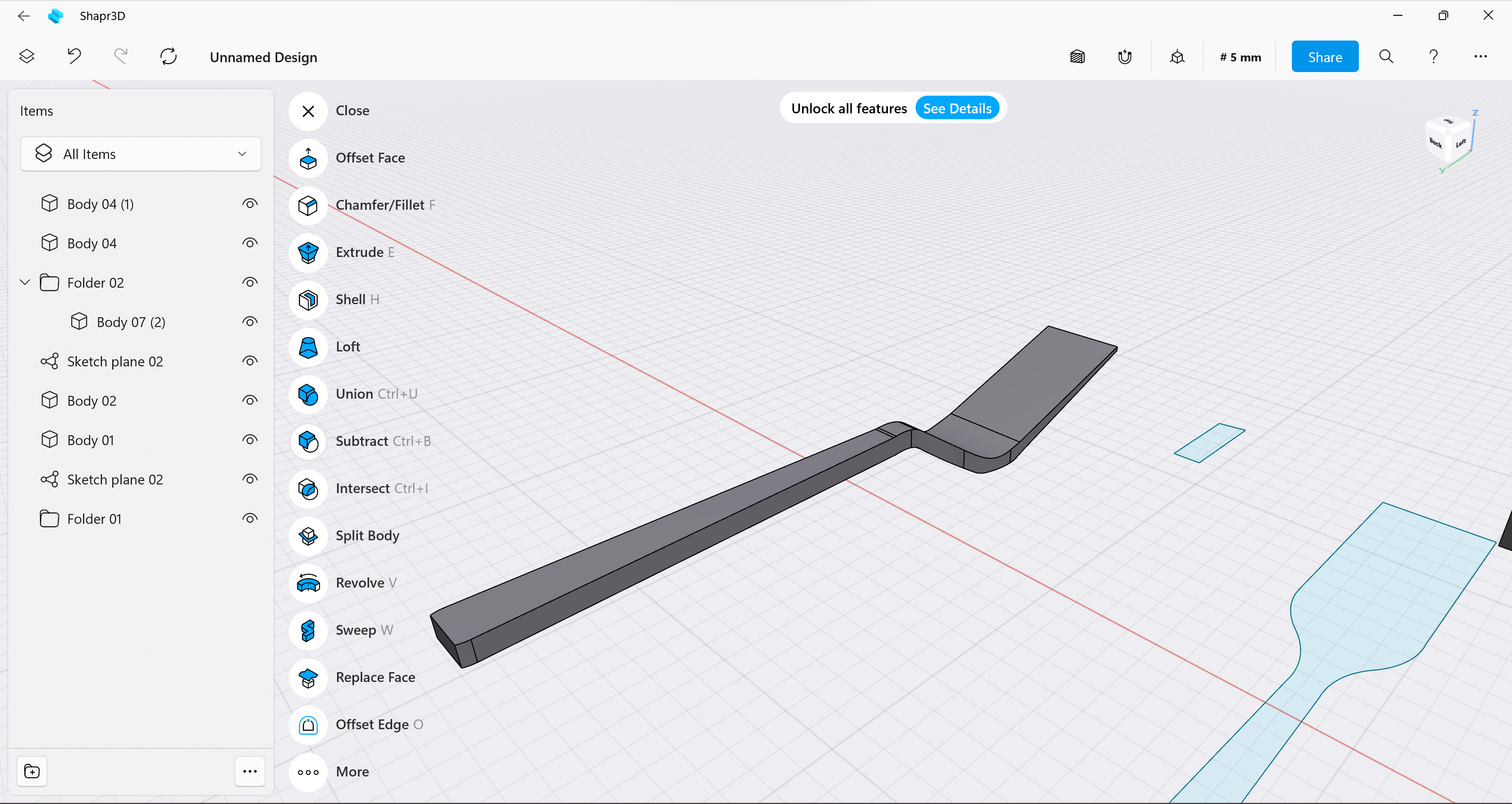
Task: Click the undo arrow in toolbar
Action: click(74, 56)
